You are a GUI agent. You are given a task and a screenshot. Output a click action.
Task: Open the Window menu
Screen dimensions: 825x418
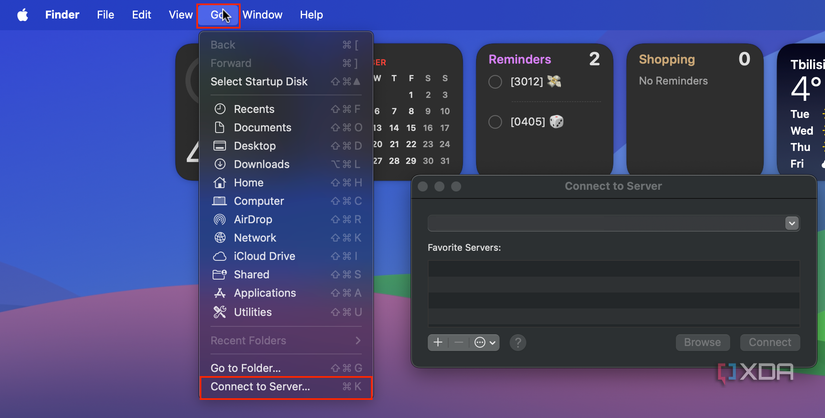pyautogui.click(x=263, y=15)
